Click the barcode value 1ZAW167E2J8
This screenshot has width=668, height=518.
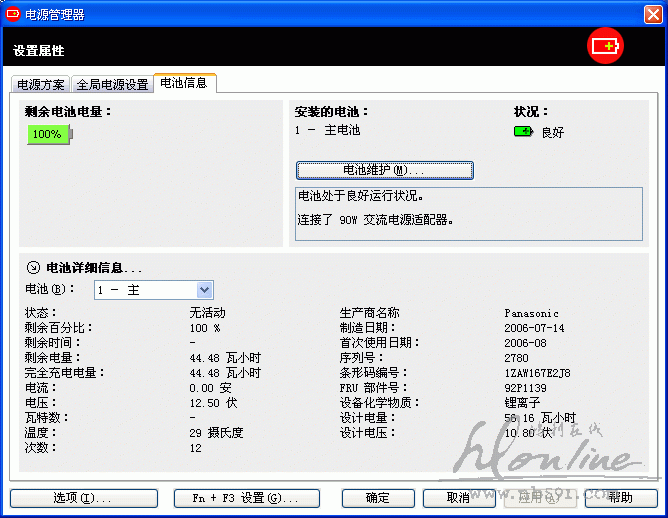click(x=537, y=373)
